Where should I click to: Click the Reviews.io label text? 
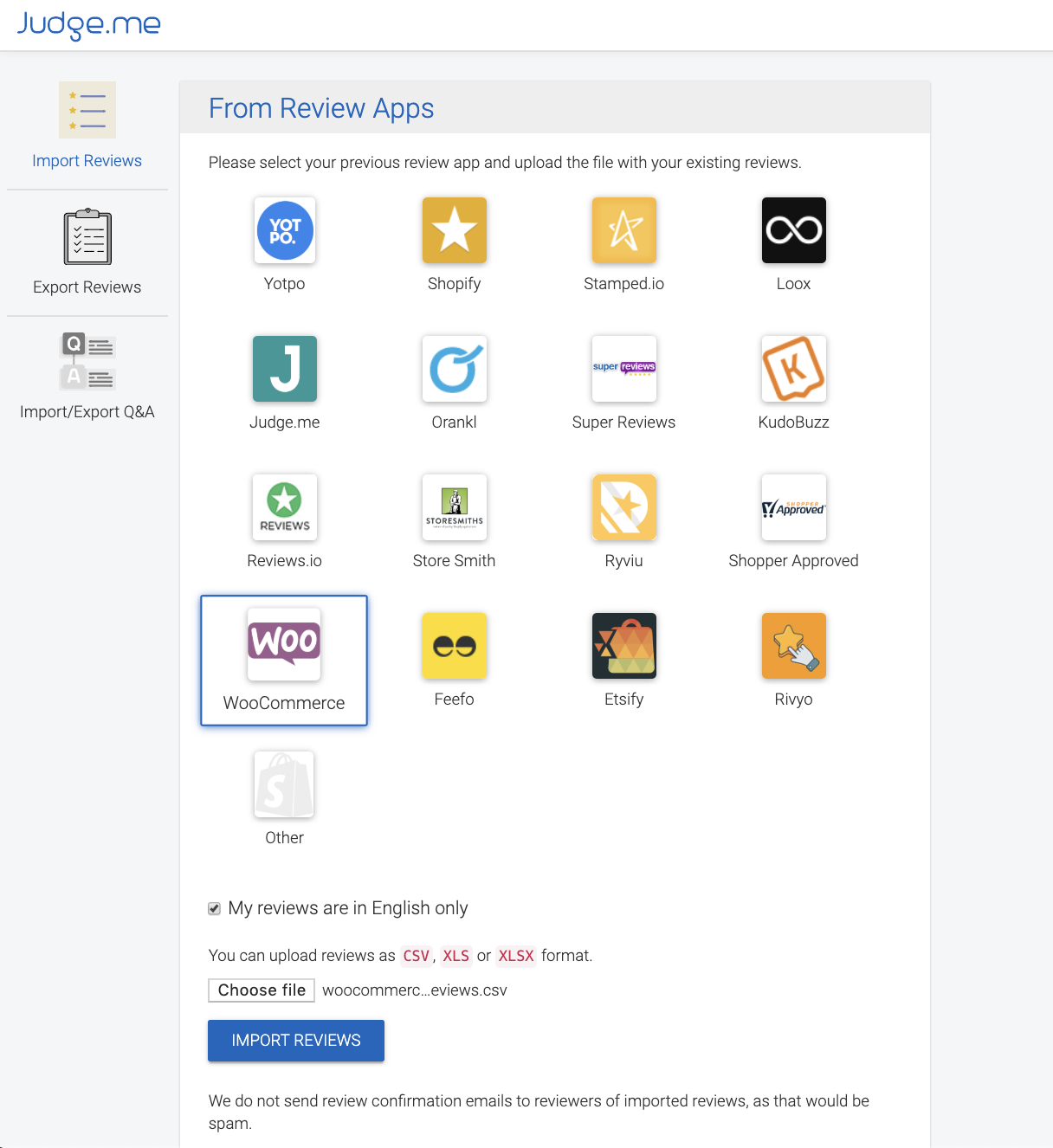[x=285, y=561]
